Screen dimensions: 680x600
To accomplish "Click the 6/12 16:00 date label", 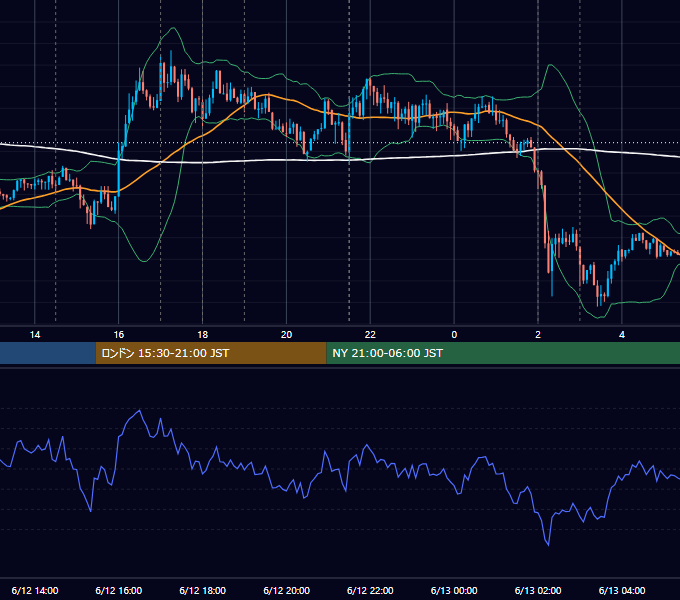I will click(x=118, y=590).
